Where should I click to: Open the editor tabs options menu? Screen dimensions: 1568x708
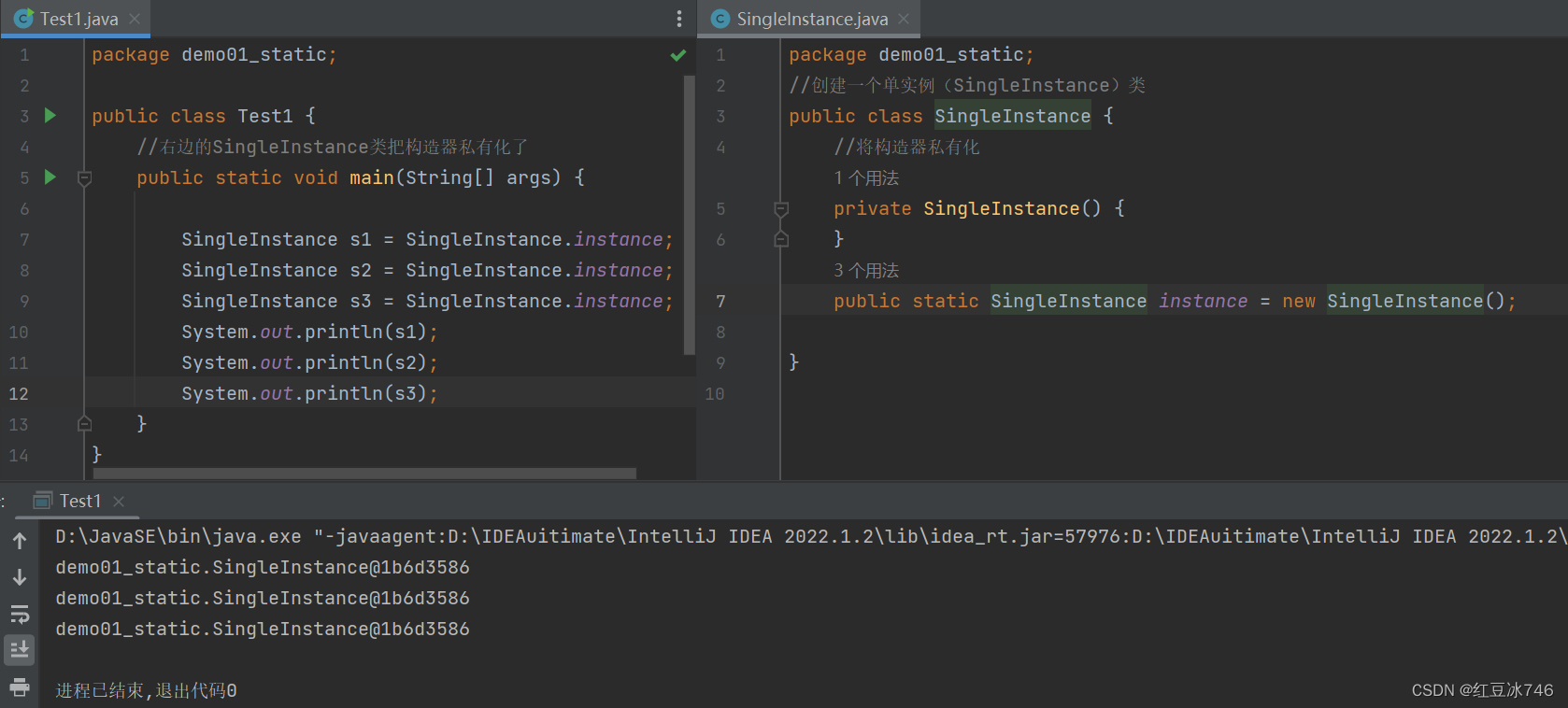679,19
